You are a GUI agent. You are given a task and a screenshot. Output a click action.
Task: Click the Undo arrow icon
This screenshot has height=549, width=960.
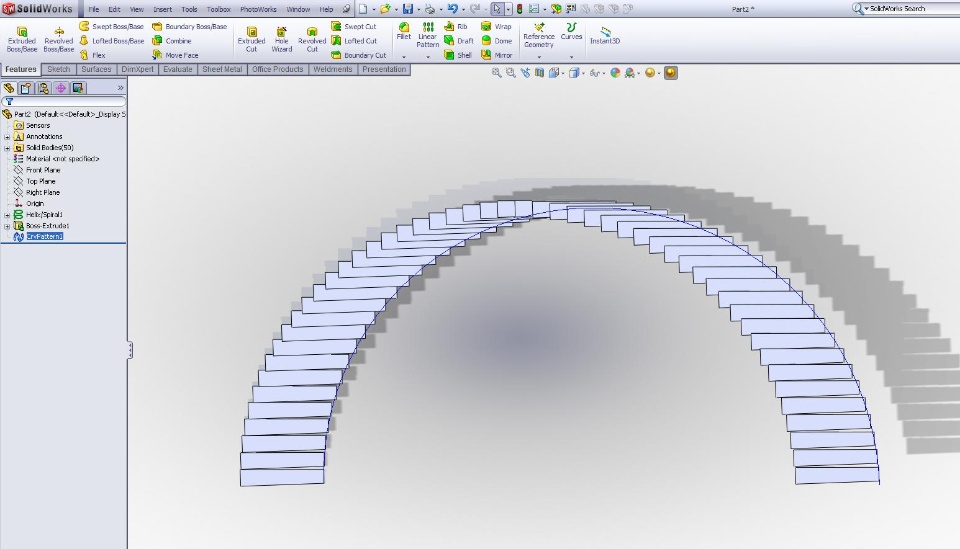click(452, 9)
